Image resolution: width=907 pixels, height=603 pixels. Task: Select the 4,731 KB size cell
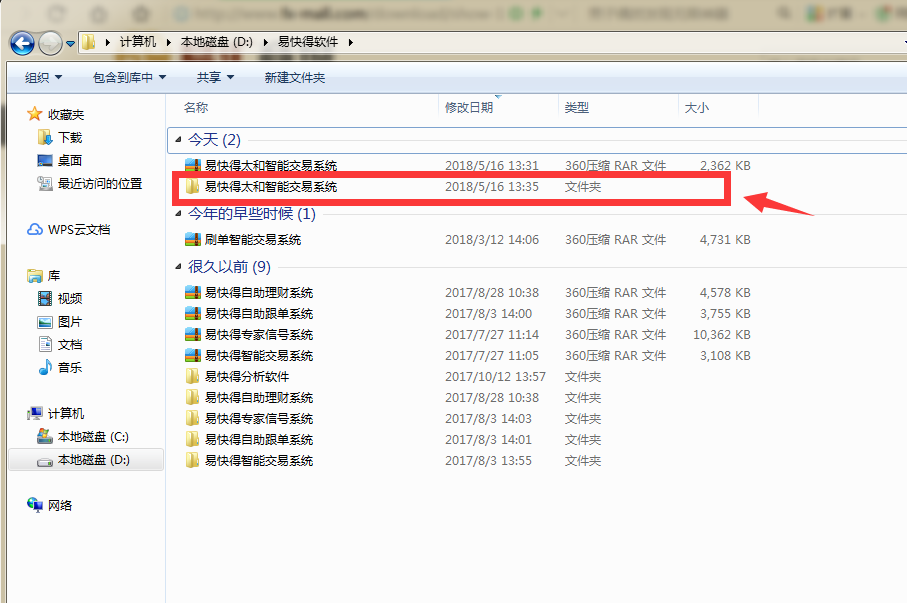[x=725, y=240]
